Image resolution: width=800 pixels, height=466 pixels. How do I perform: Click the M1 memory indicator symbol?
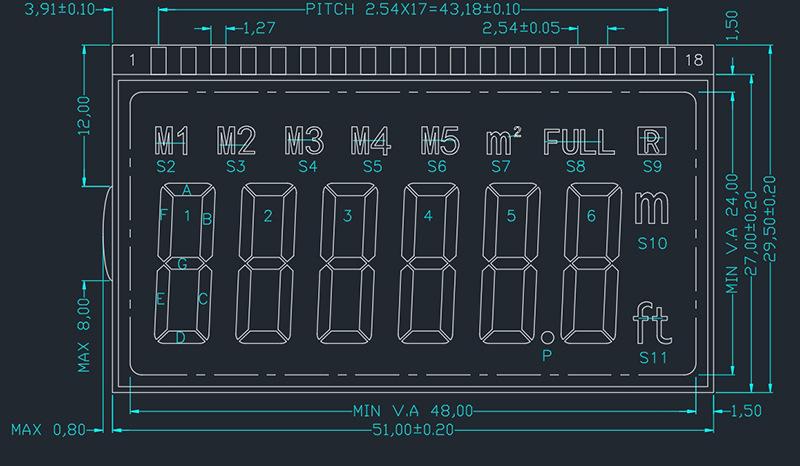[171, 140]
